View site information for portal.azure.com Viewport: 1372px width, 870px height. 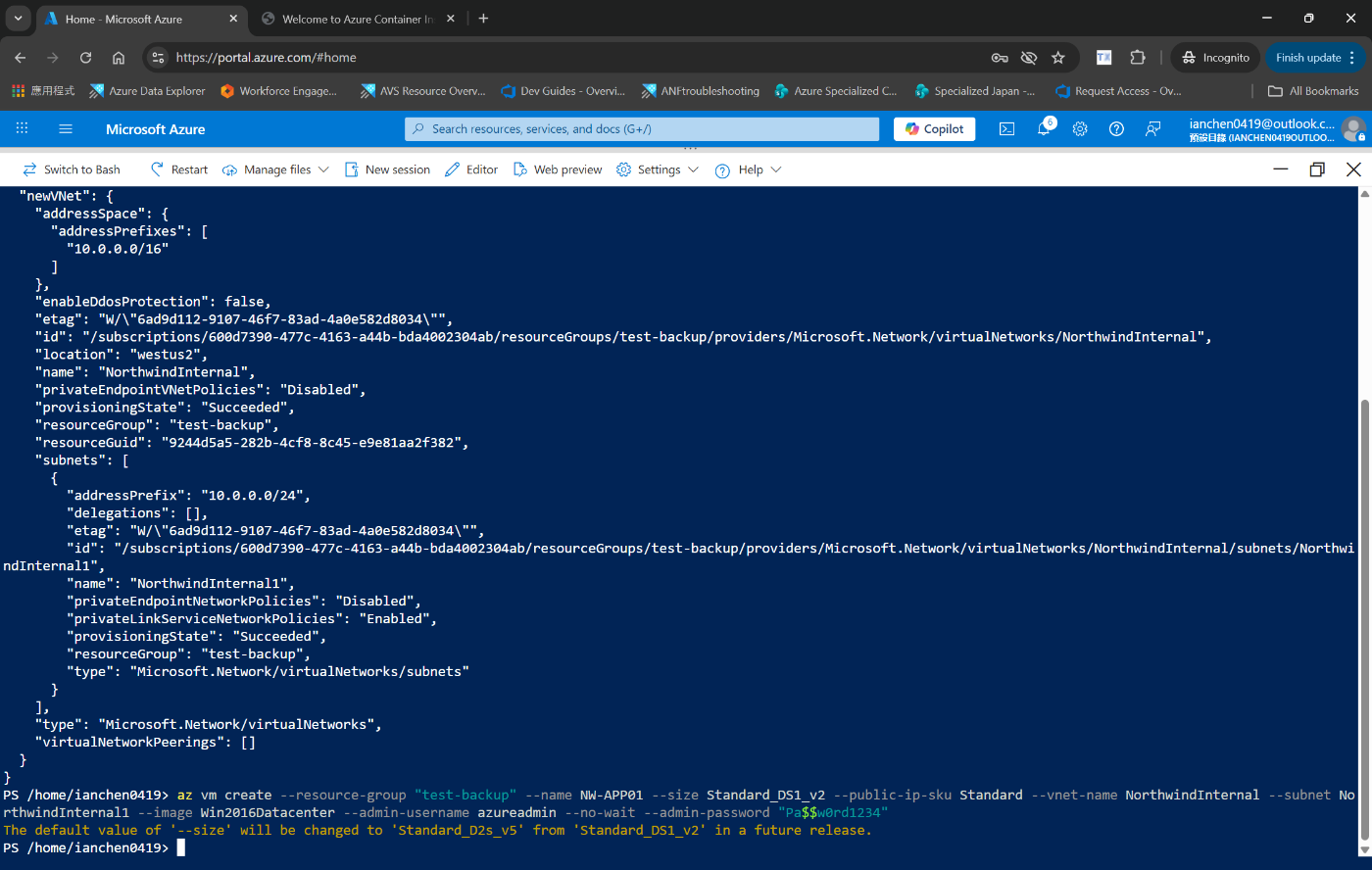(x=159, y=58)
